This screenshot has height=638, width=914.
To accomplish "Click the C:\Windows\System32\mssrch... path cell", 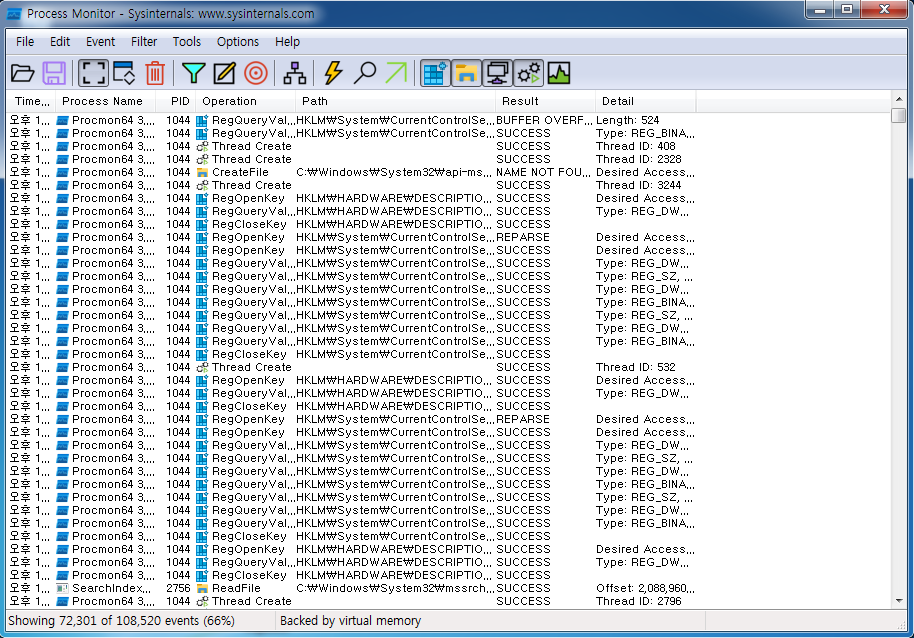I will coord(395,588).
